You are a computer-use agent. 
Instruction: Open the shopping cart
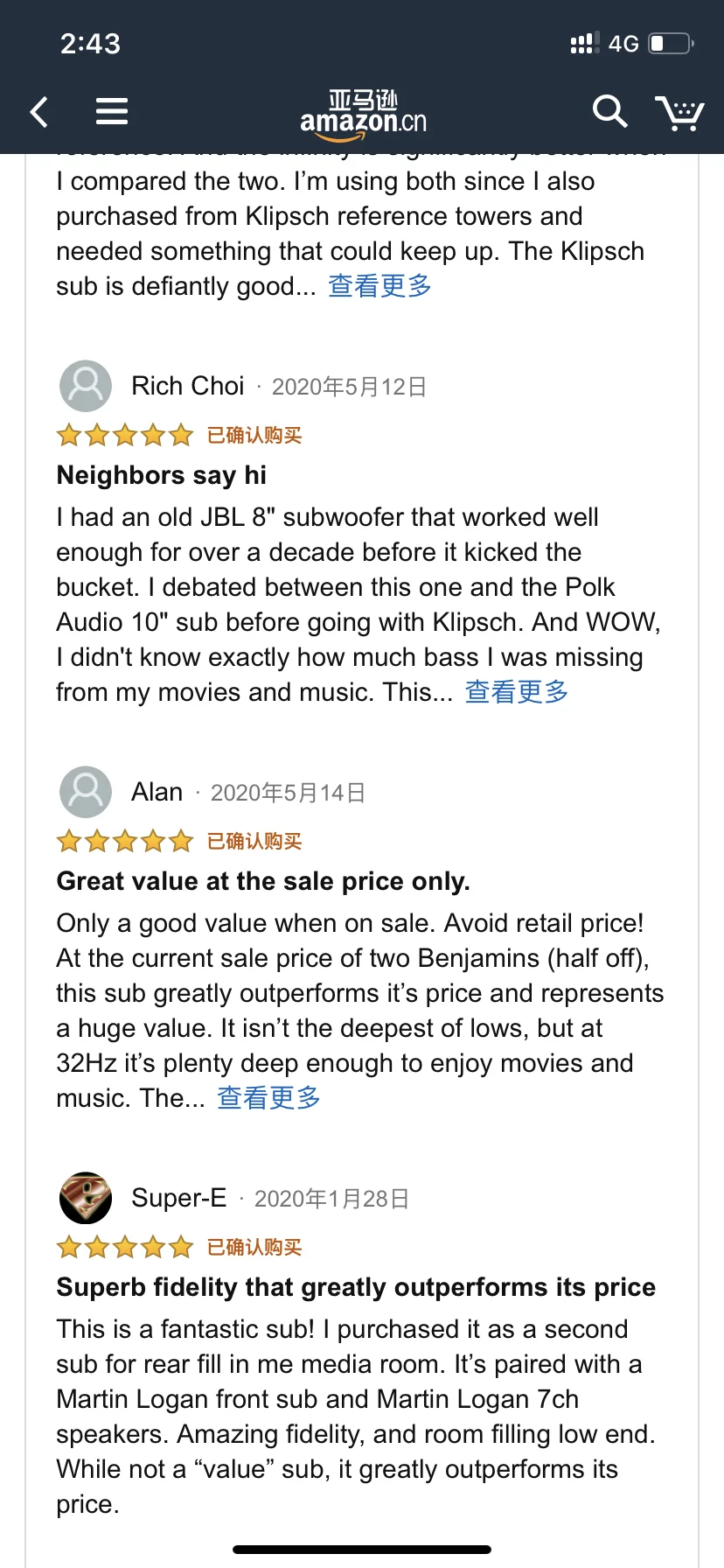679,112
